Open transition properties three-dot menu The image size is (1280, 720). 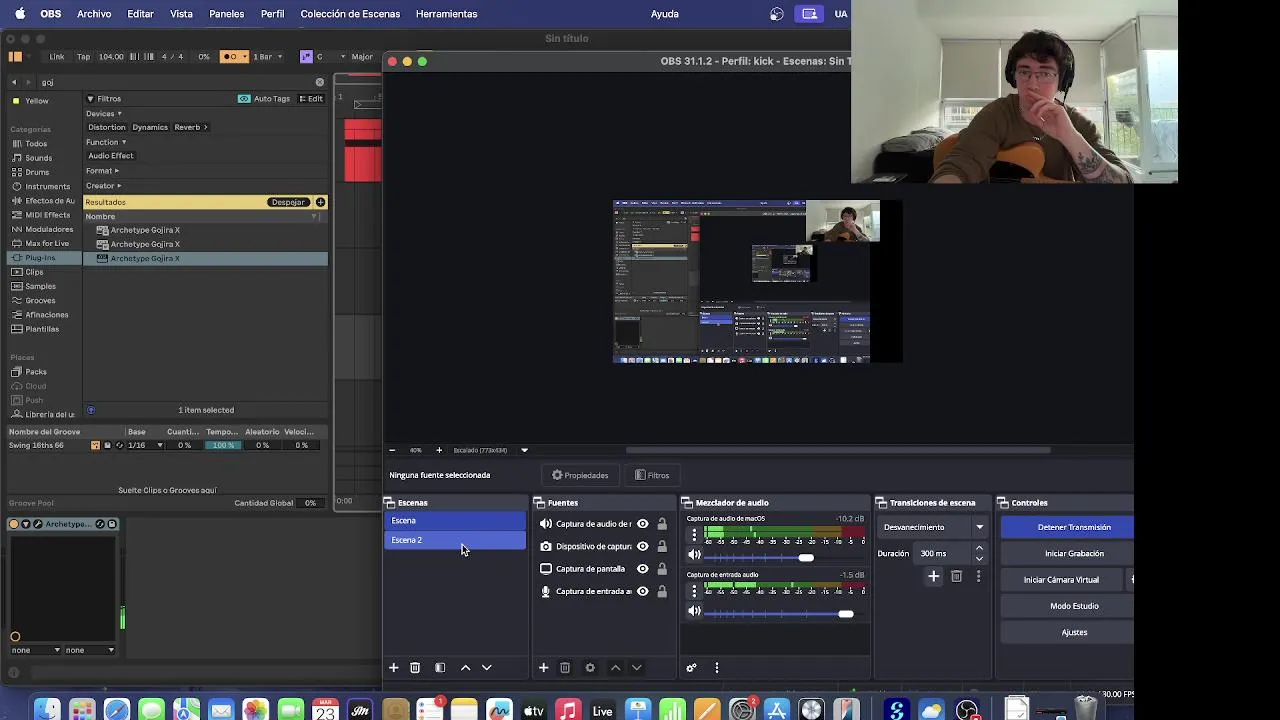tap(978, 576)
